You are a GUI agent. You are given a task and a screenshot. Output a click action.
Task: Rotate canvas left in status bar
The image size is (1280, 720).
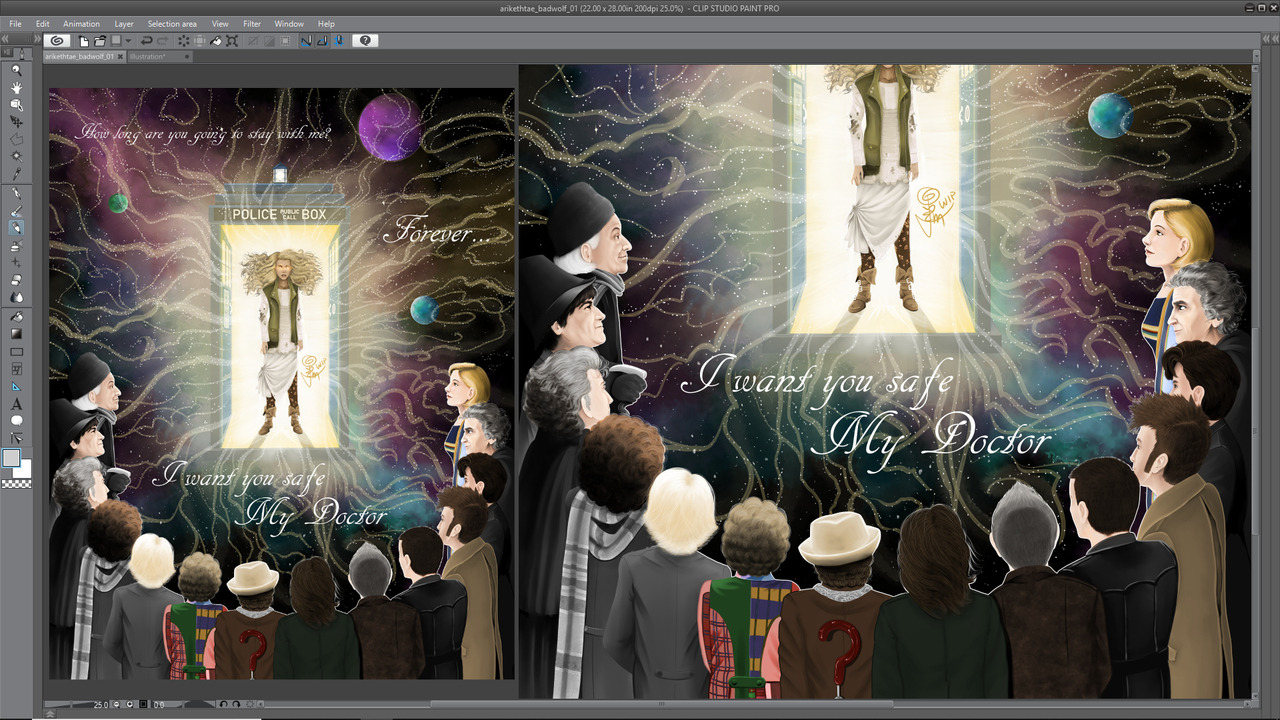pos(224,704)
